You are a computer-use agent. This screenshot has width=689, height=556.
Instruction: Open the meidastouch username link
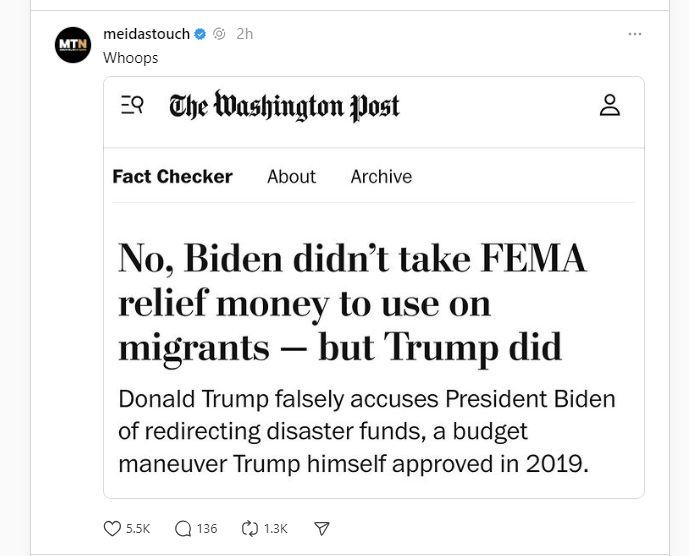click(146, 34)
